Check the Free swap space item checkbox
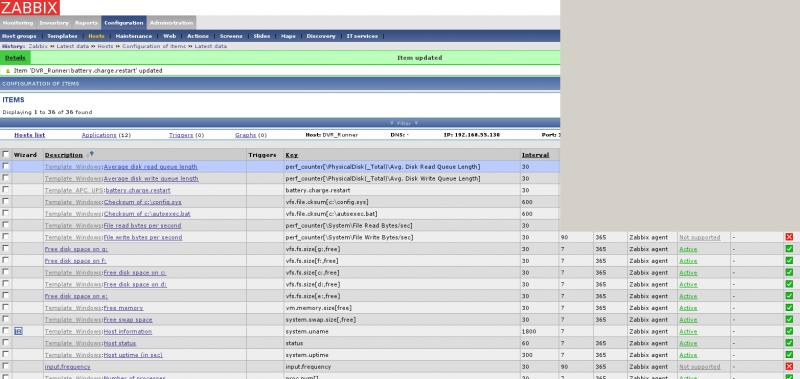The image size is (800, 379). point(6,319)
